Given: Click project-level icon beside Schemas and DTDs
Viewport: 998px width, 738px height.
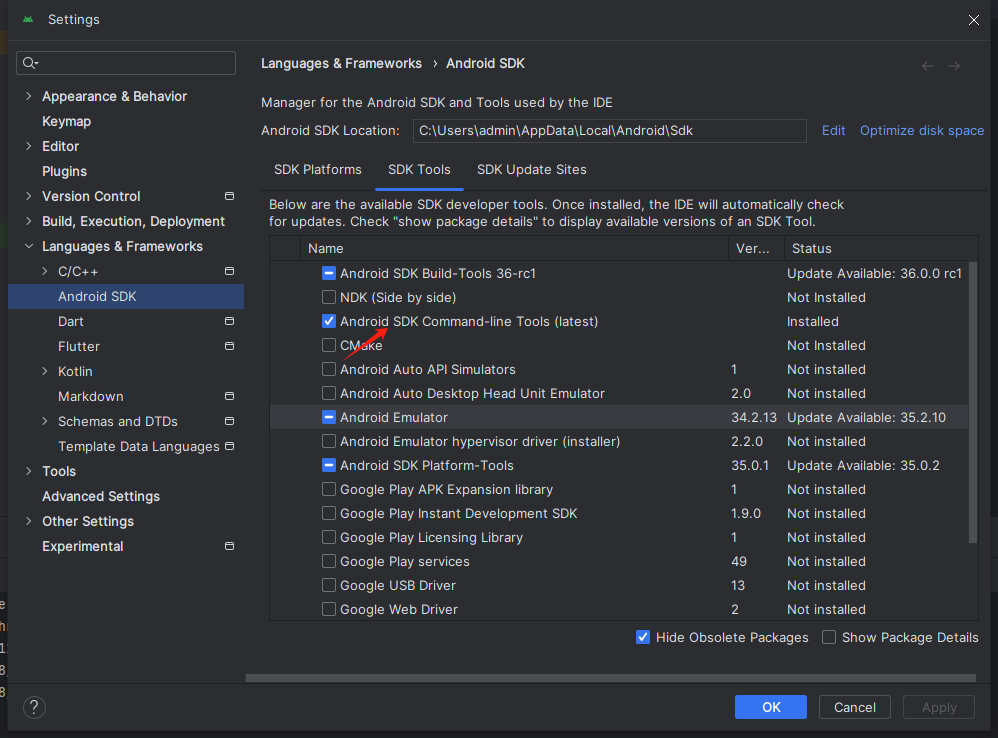Looking at the screenshot, I should [230, 421].
